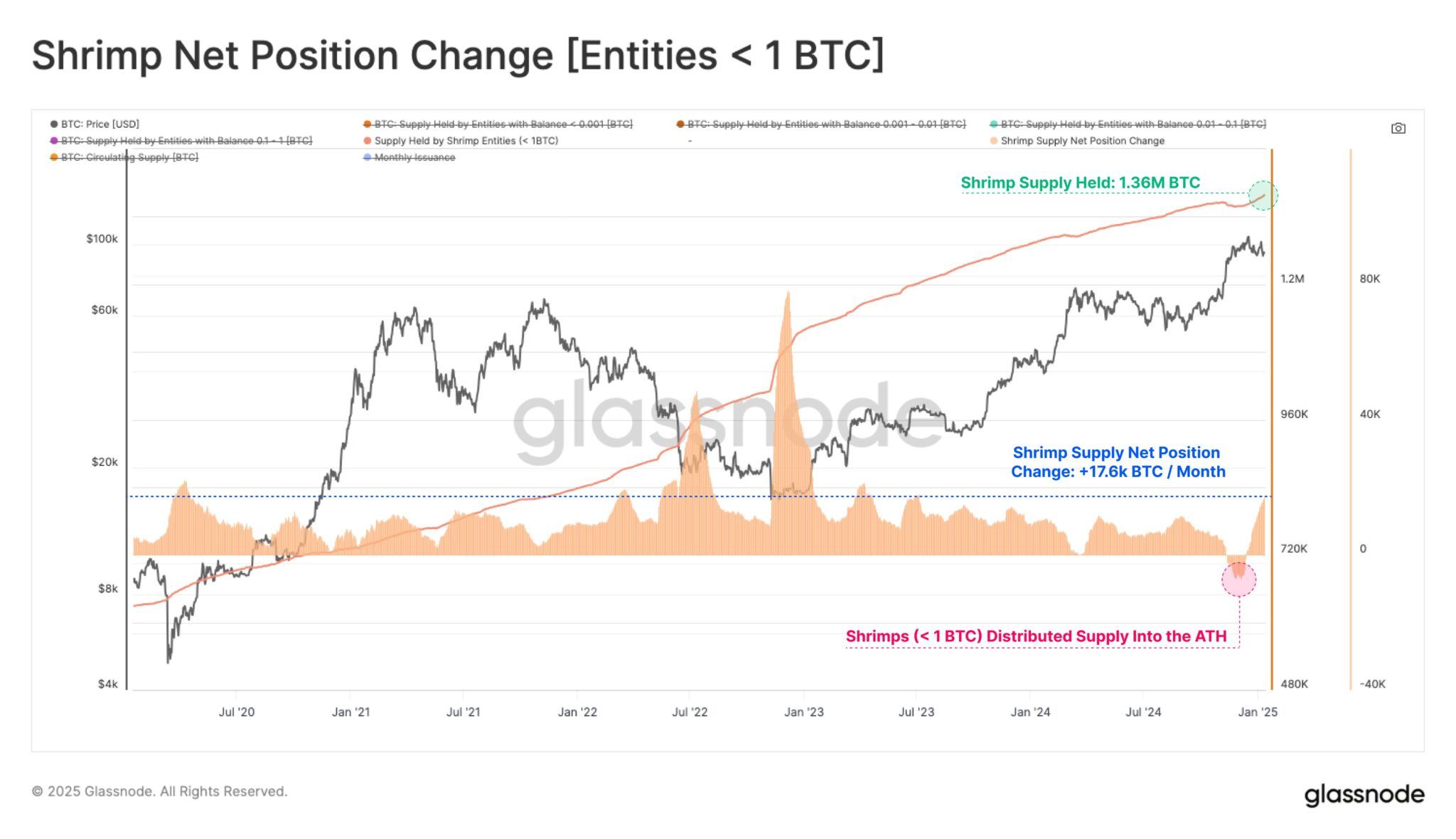The image size is (1456, 839).
Task: Click the pink distribution circle marker
Action: (x=1239, y=579)
